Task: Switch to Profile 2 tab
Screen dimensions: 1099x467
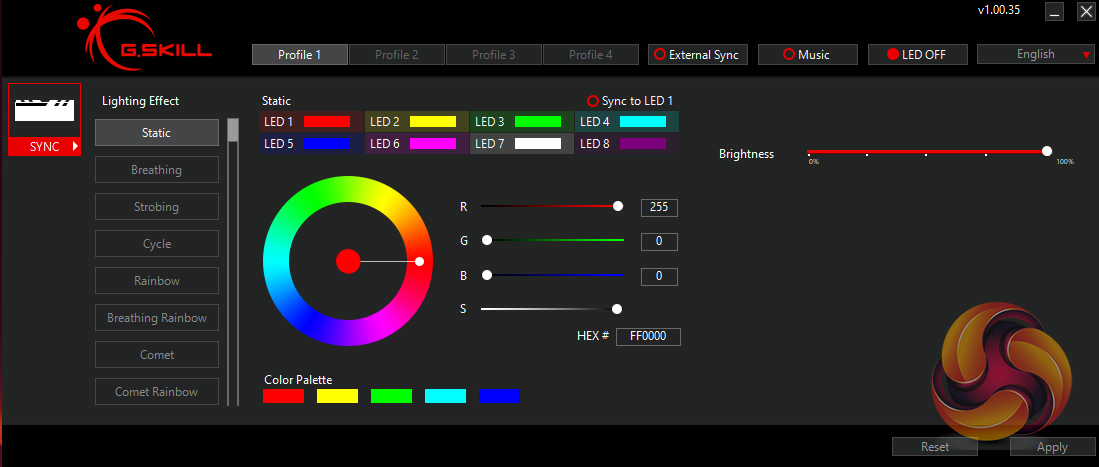Action: 396,54
